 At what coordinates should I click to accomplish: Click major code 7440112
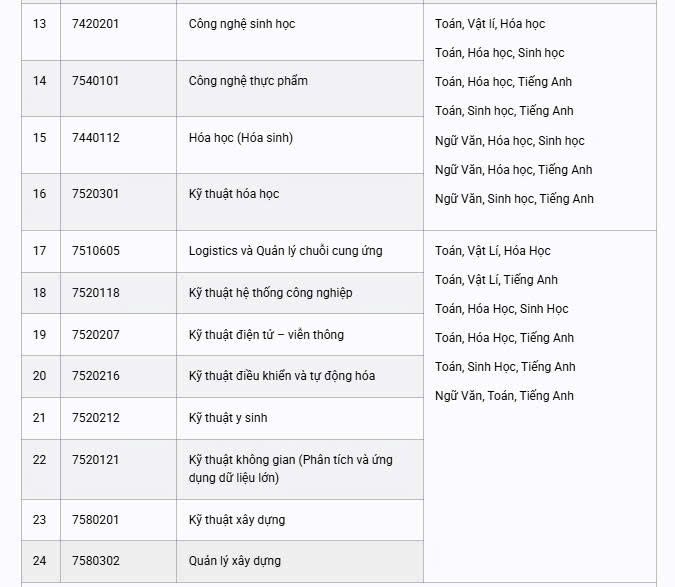[95, 138]
